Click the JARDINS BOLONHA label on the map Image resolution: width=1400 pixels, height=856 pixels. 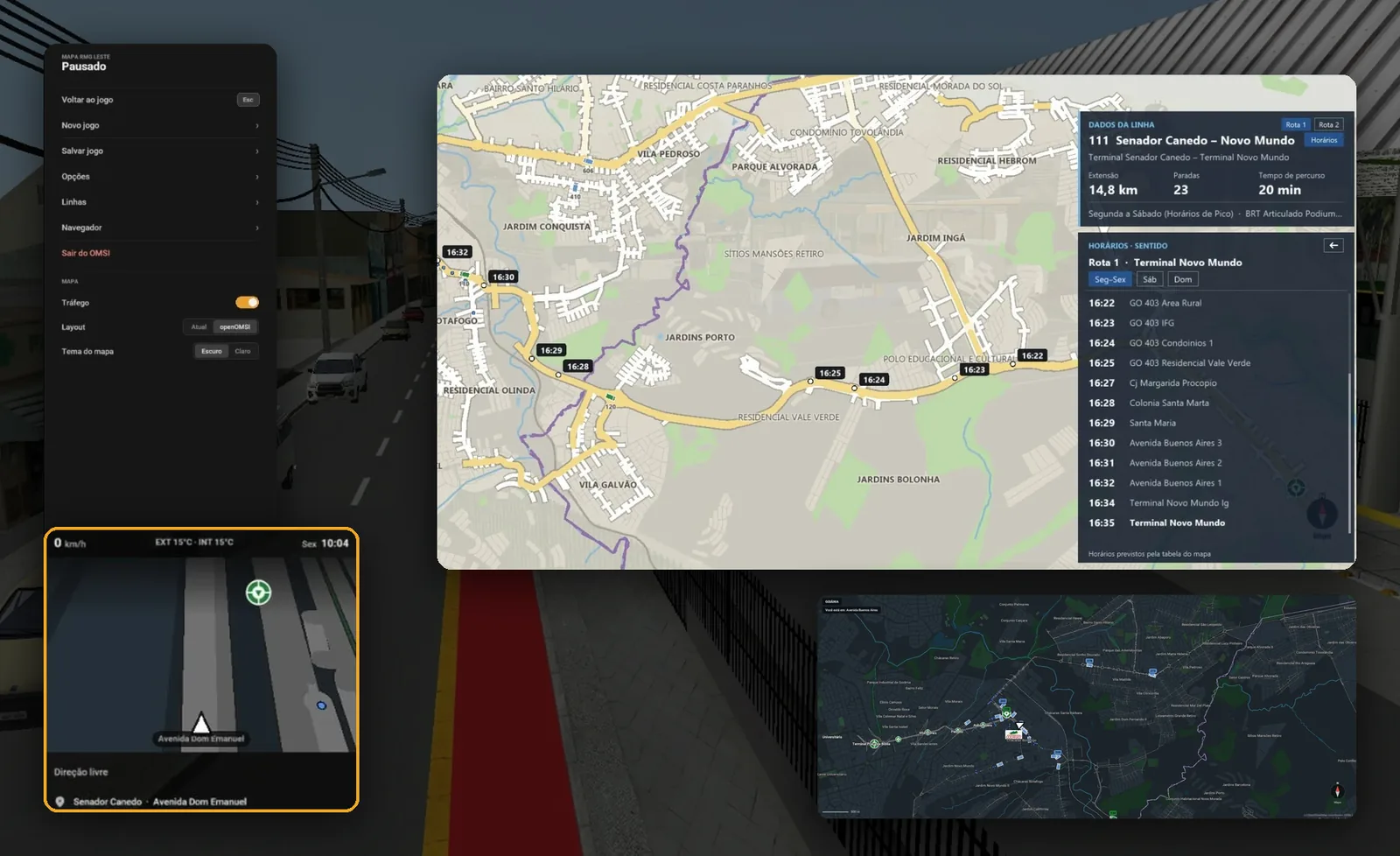[x=898, y=480]
